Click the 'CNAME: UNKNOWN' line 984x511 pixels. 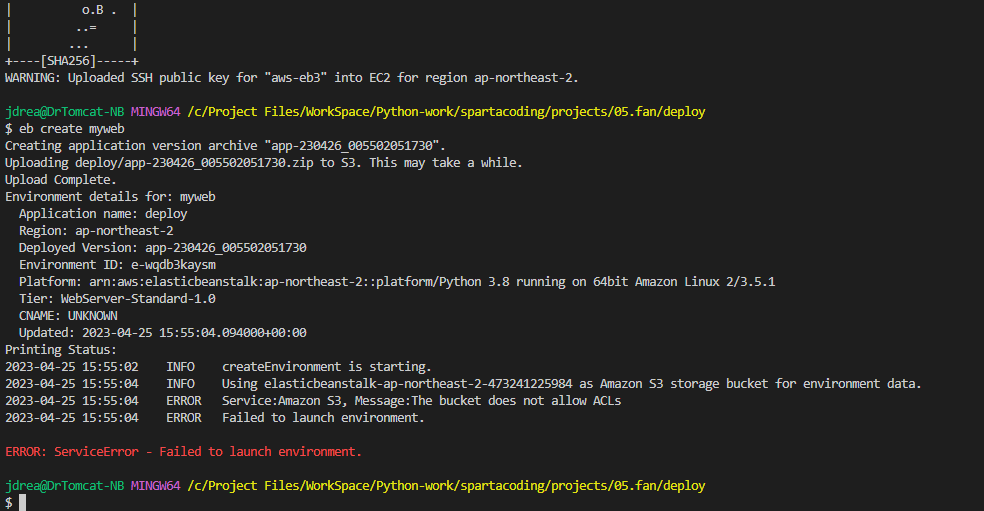point(68,316)
